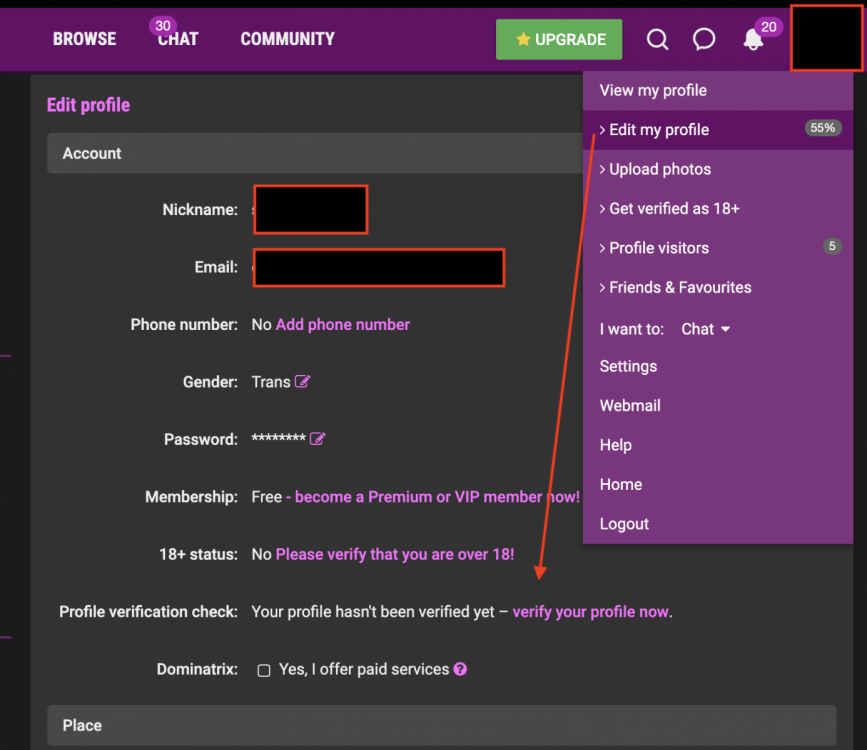Follow the 'verify your profile now' link
Viewport: 867px width, 750px height.
[590, 611]
